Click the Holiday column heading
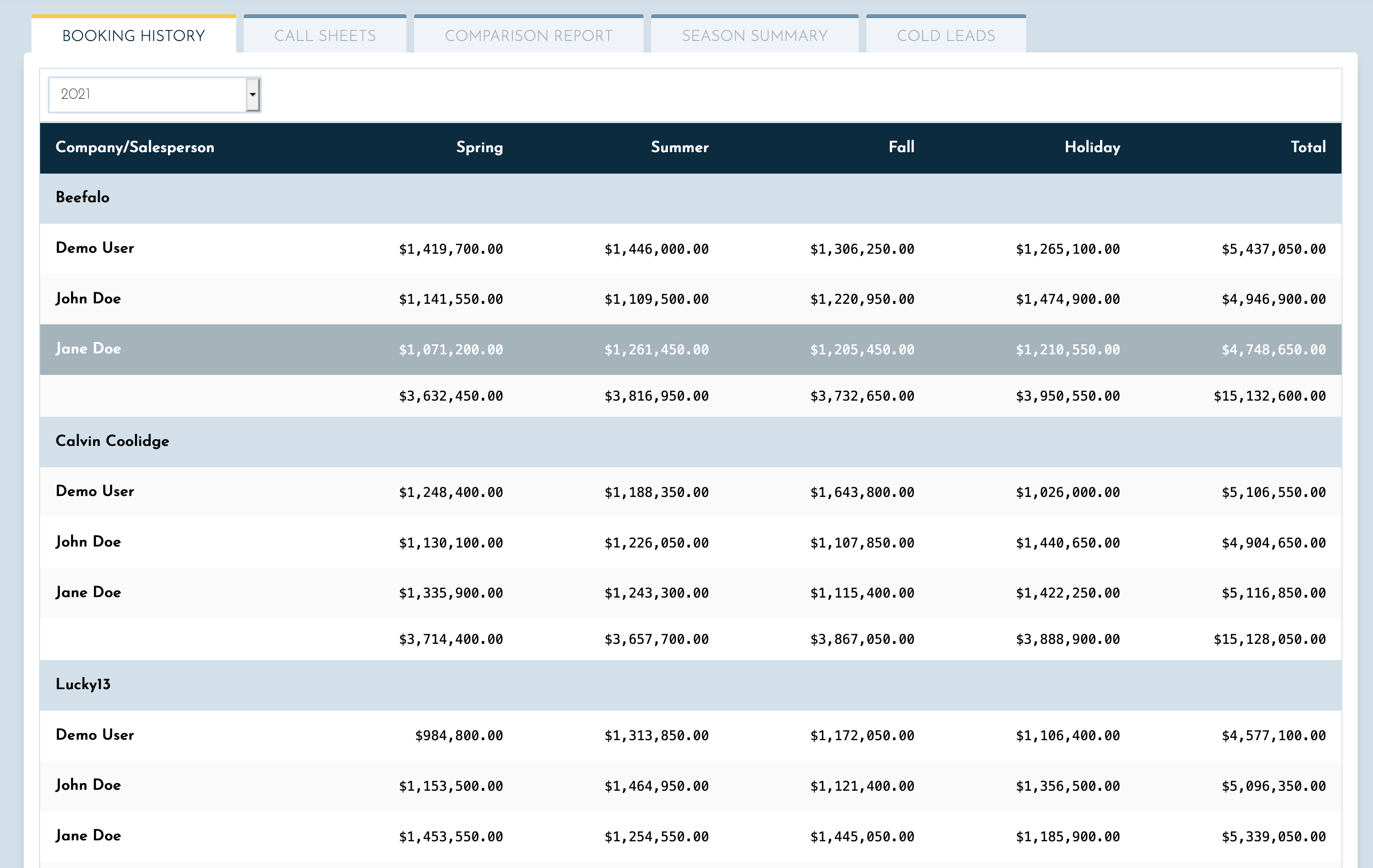The height and width of the screenshot is (868, 1373). [1092, 147]
